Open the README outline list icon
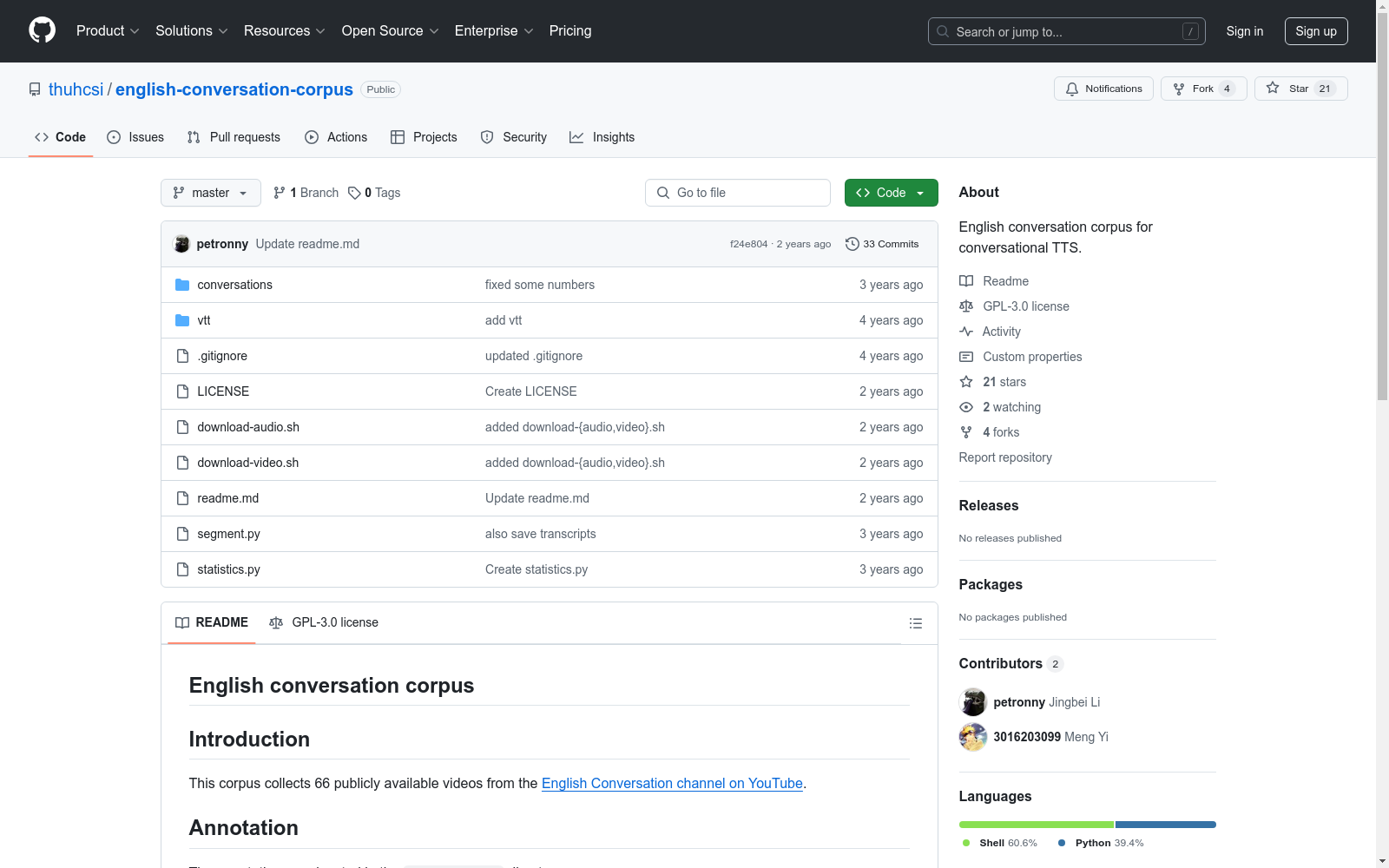 pos(916,623)
